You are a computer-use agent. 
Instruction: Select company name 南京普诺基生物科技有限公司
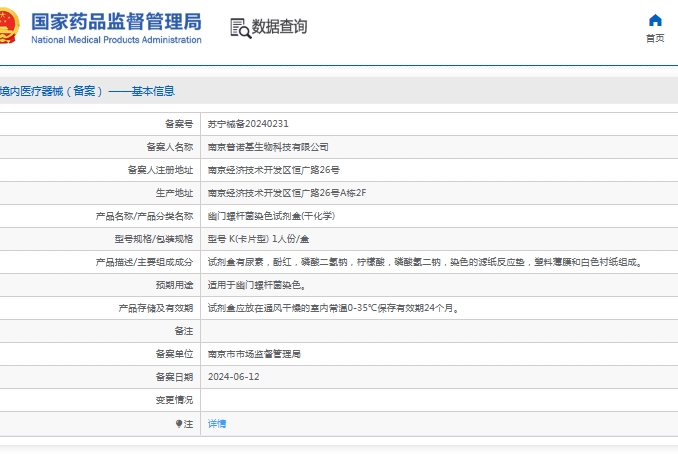click(x=268, y=147)
